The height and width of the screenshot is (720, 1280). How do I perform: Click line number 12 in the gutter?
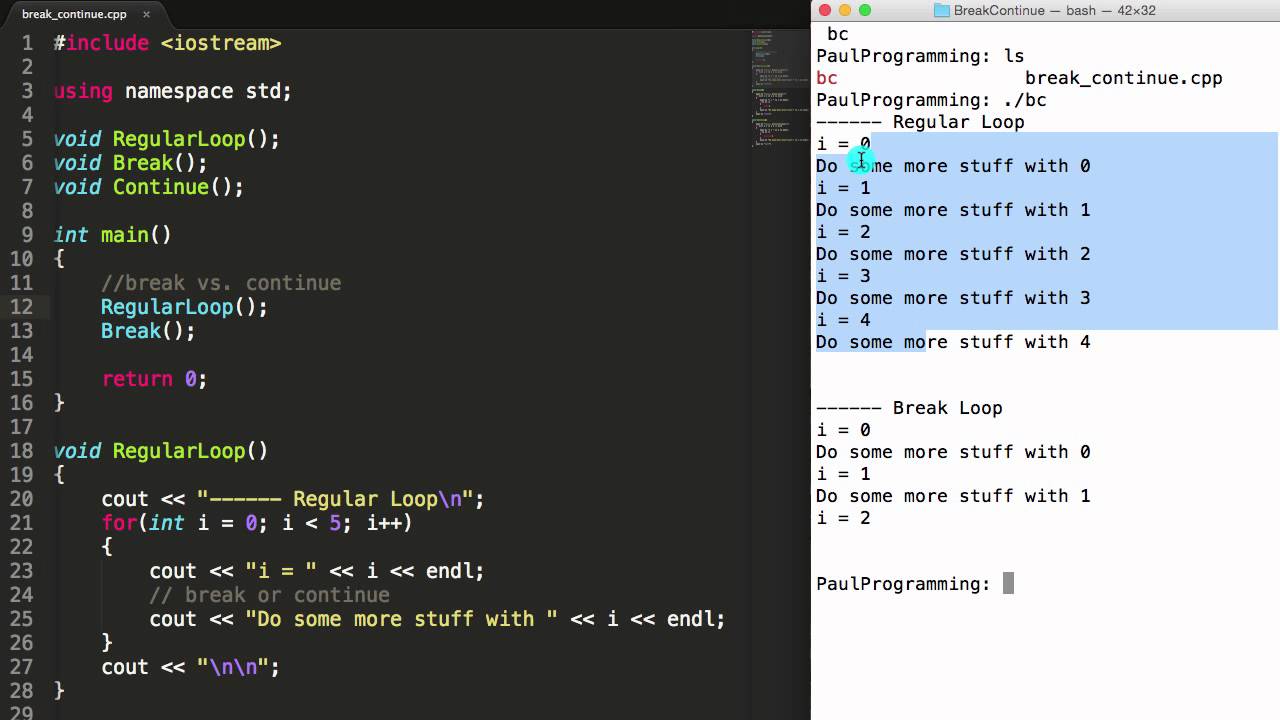coord(22,307)
